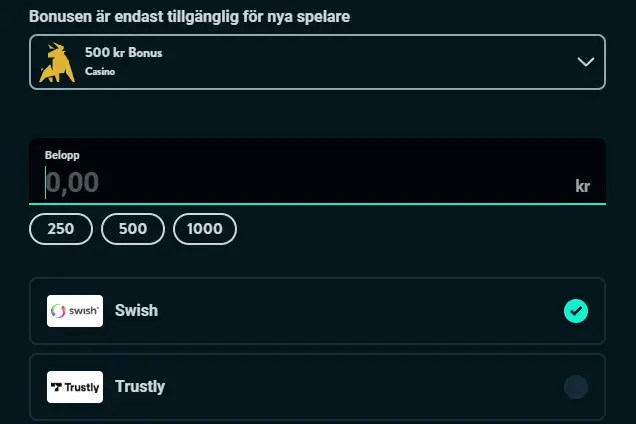The image size is (636, 424).
Task: Choose the 250 quick amount button
Action: point(61,229)
